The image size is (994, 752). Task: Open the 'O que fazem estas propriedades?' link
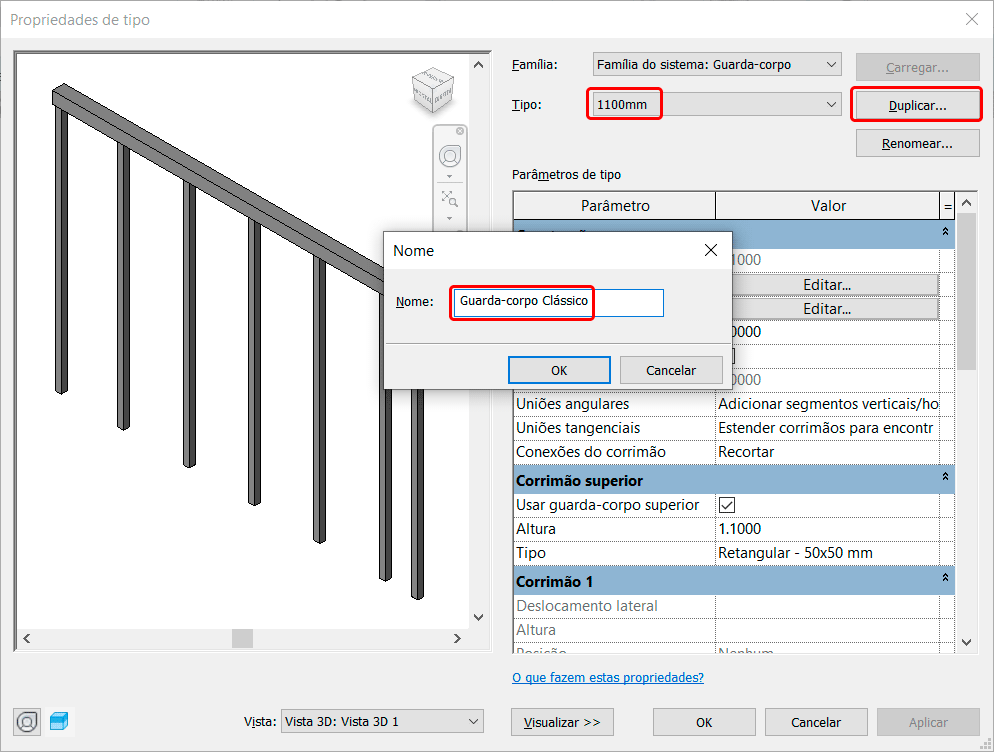[607, 678]
